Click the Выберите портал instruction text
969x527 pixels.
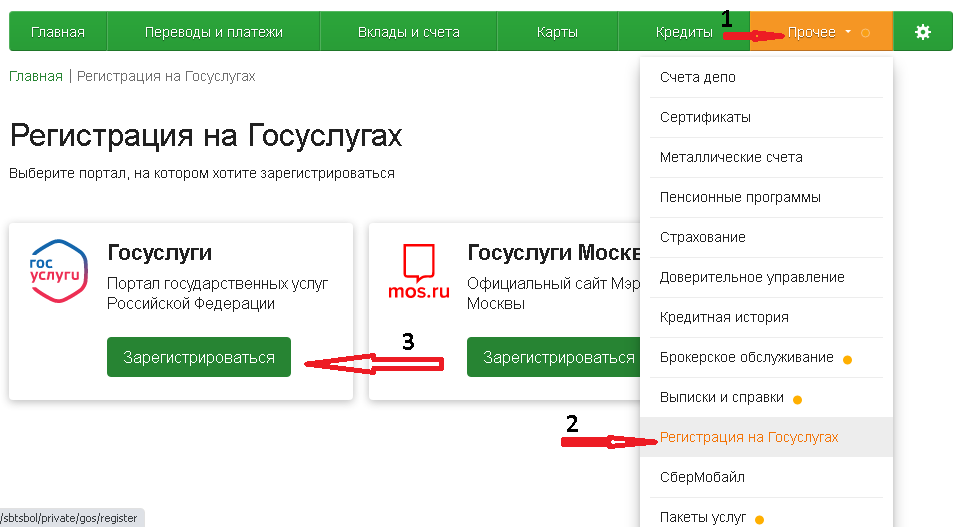[201, 174]
